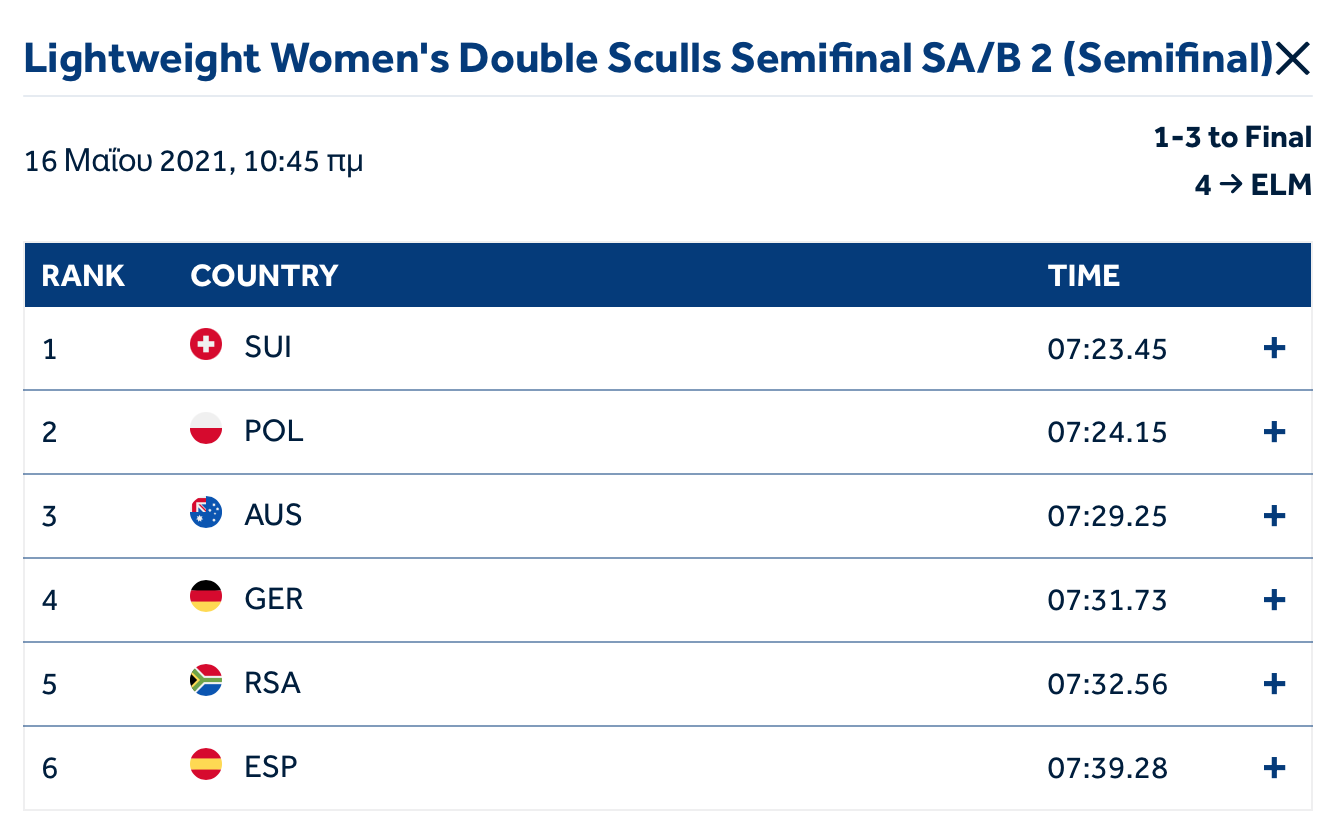
Task: Click the TIME column header
Action: point(1084,276)
